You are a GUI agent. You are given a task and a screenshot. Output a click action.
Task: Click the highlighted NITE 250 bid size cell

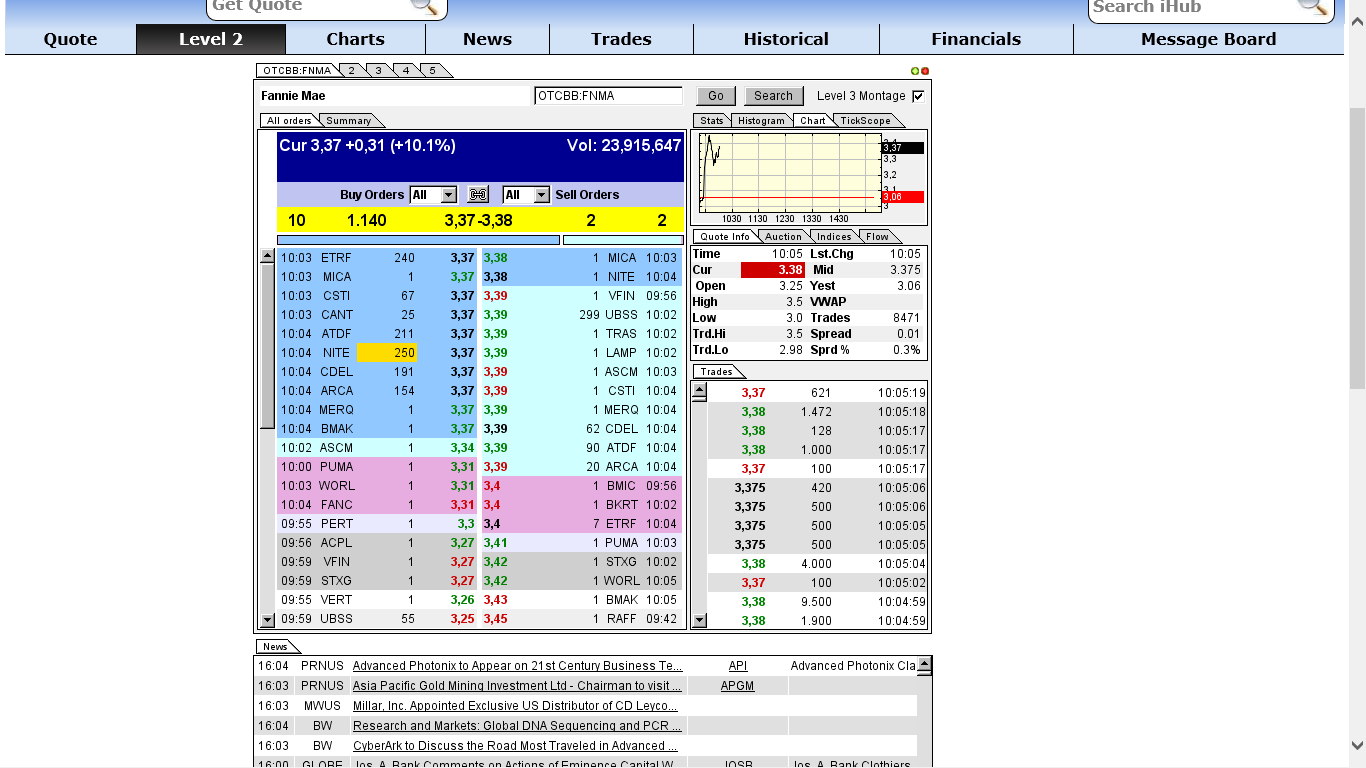pyautogui.click(x=387, y=353)
